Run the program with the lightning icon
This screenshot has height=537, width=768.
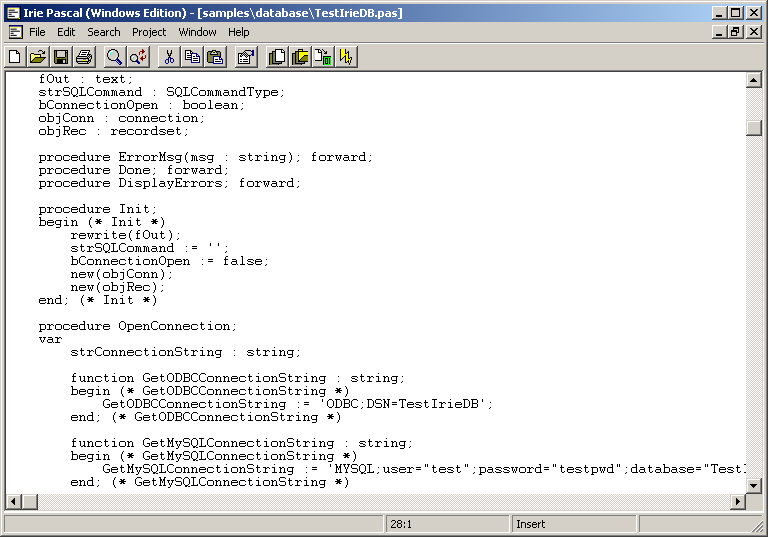click(346, 57)
